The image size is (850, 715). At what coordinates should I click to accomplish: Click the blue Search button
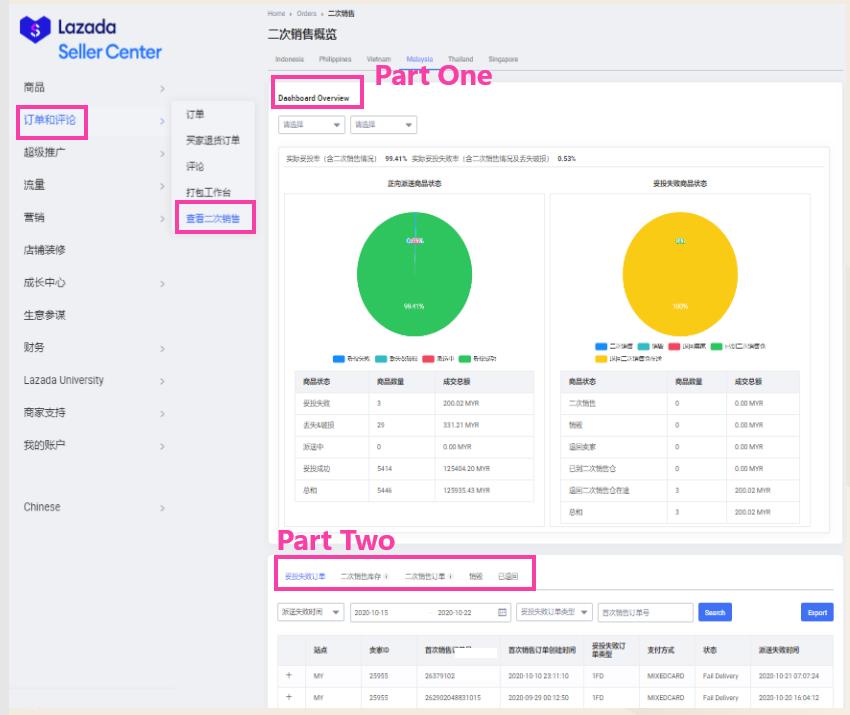point(715,612)
